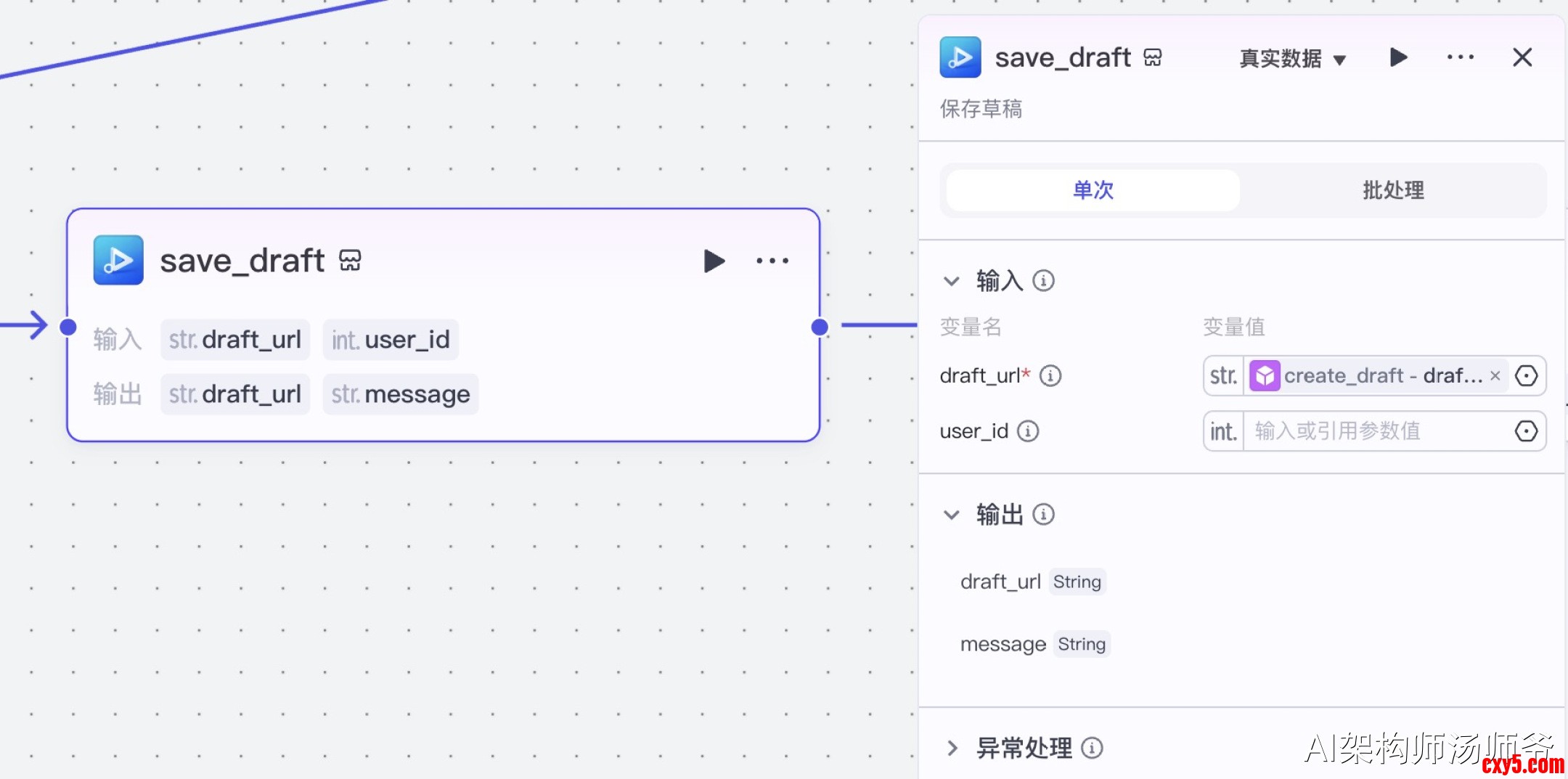This screenshot has height=779, width=1568.
Task: Click the right output port of the save_draft node
Action: (820, 327)
